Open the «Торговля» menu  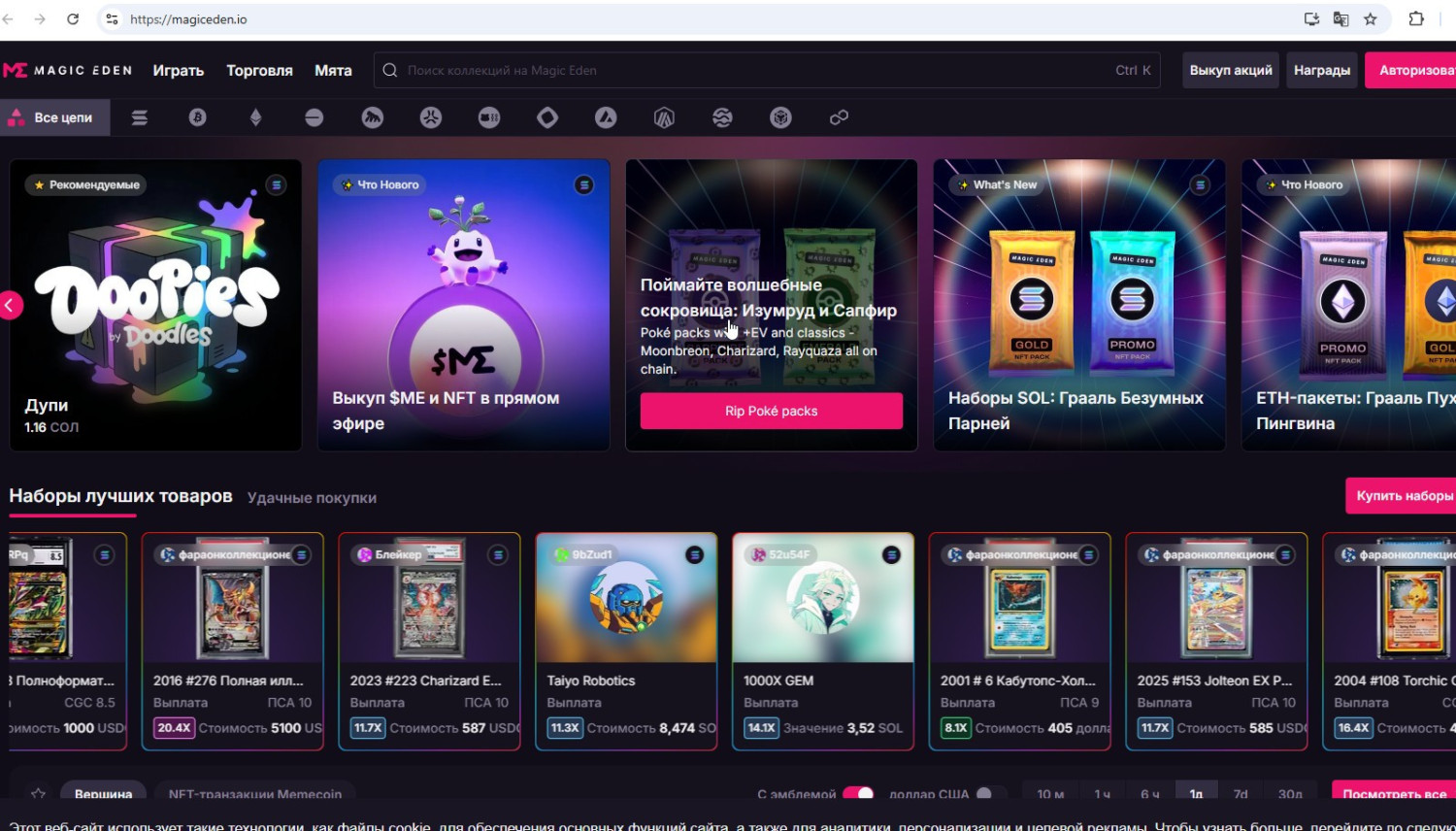coord(259,71)
